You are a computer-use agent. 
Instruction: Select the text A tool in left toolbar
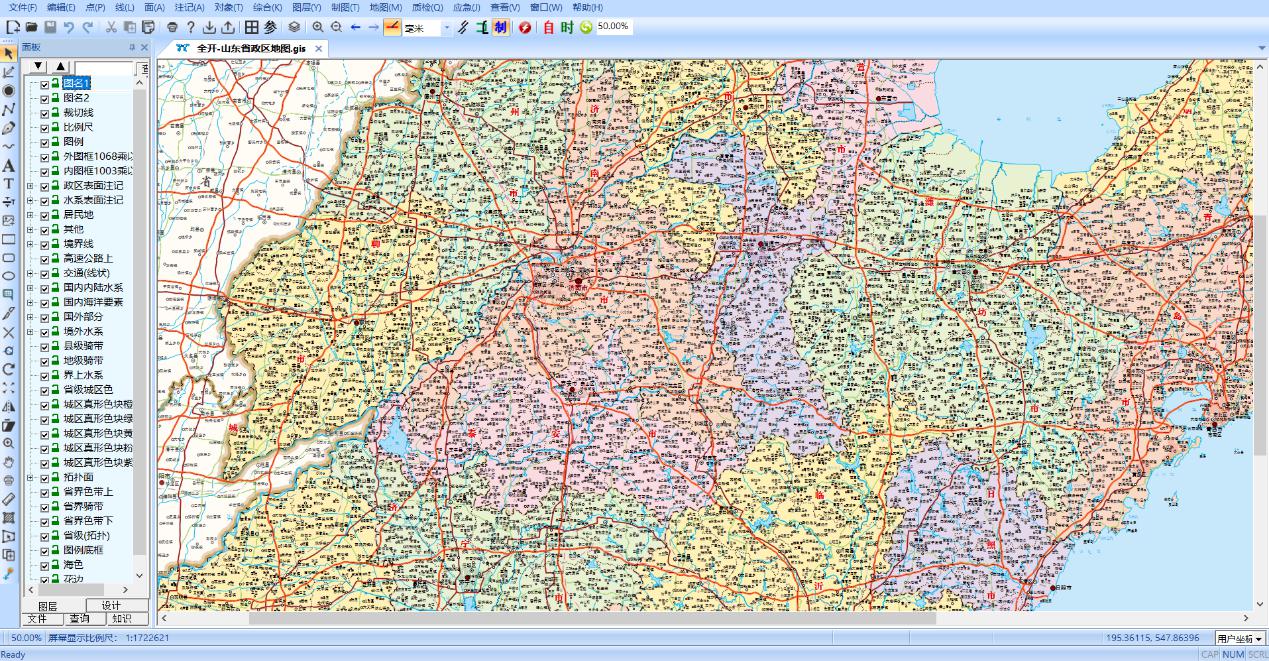coord(9,165)
